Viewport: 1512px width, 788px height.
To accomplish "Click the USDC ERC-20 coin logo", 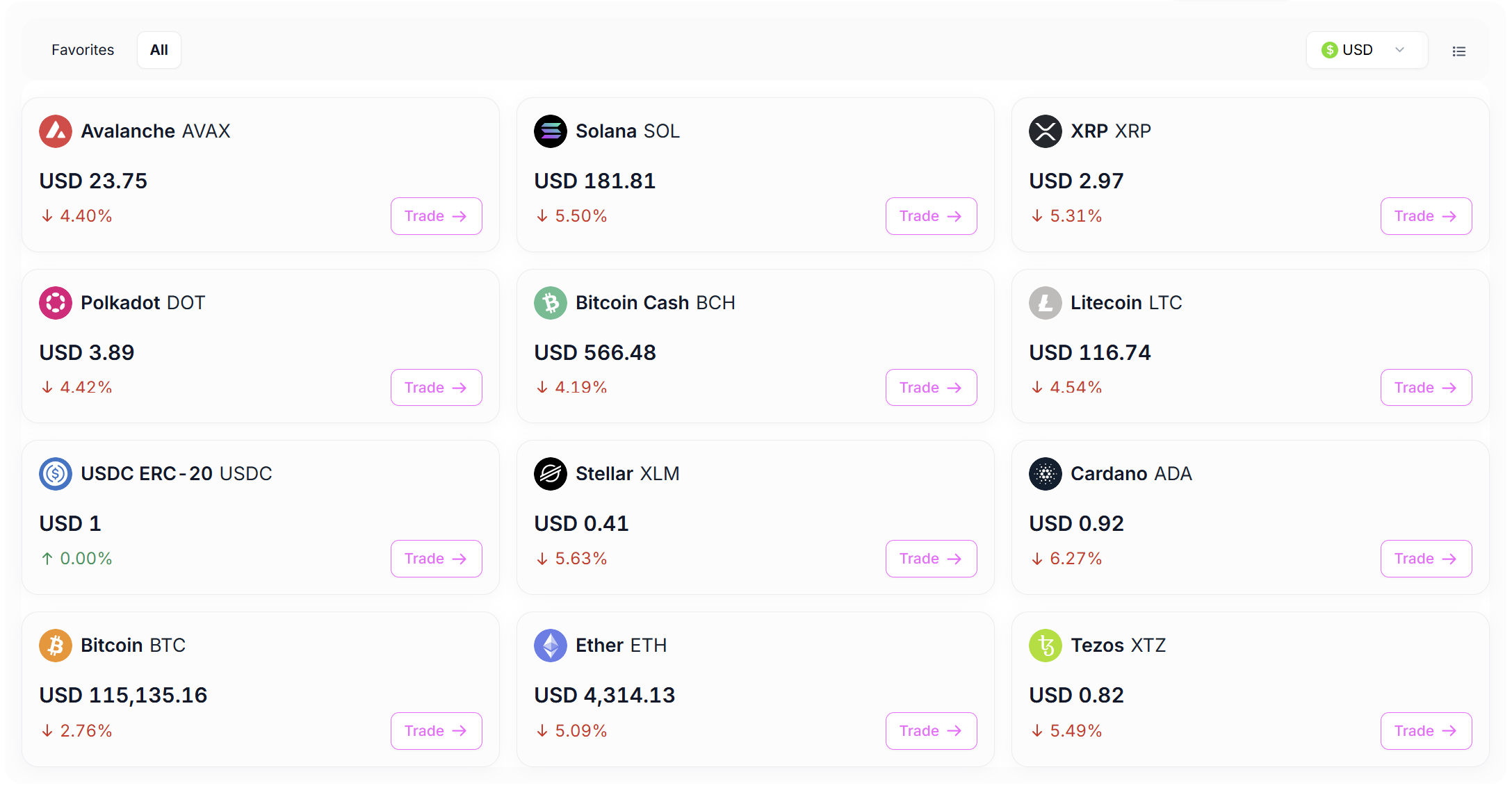I will point(56,474).
